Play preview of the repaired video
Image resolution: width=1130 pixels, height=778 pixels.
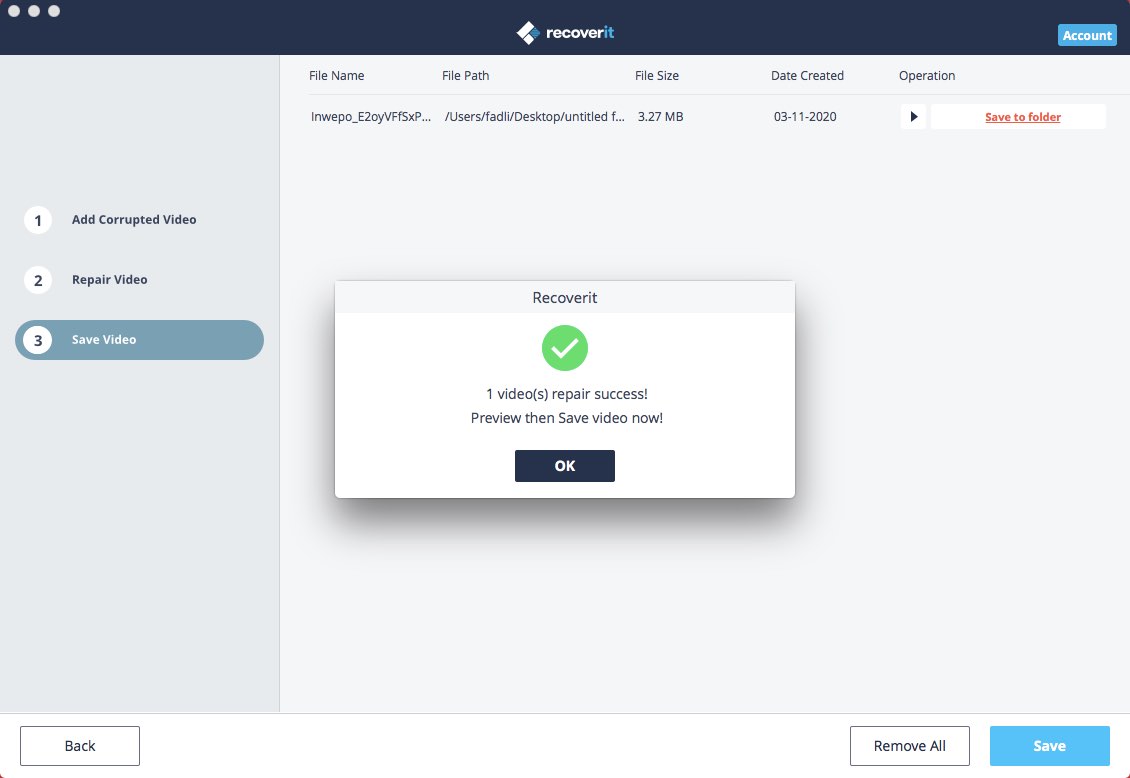click(x=913, y=117)
